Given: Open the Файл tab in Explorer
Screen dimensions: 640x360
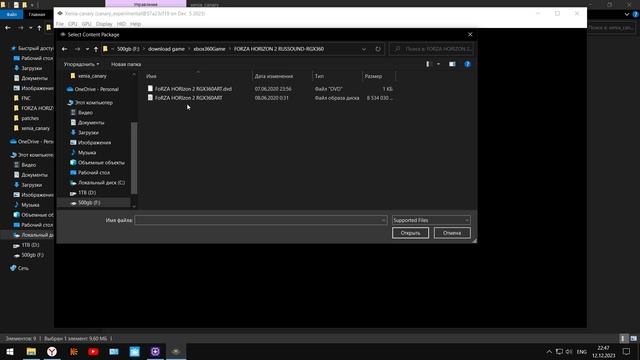Looking at the screenshot, I should (12, 14).
